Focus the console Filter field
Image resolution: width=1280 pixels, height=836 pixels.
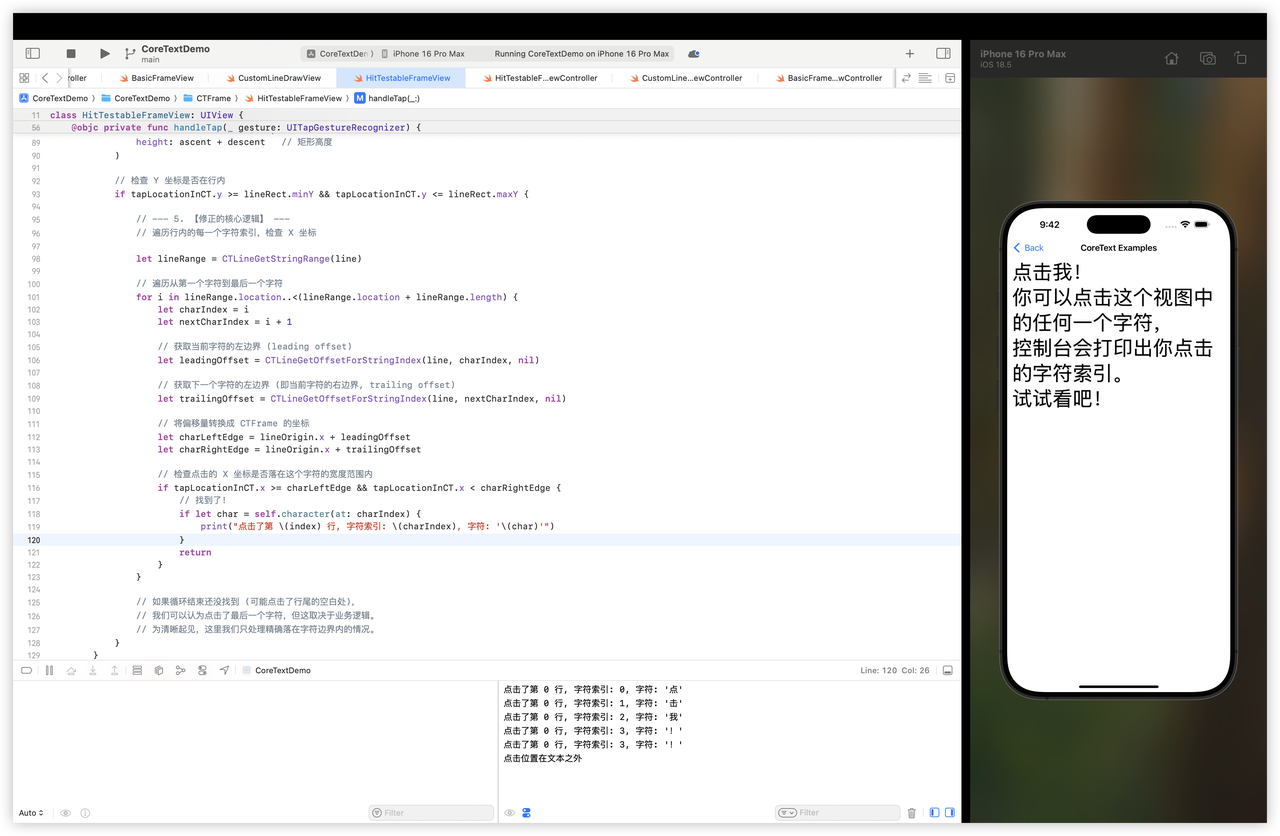point(837,813)
